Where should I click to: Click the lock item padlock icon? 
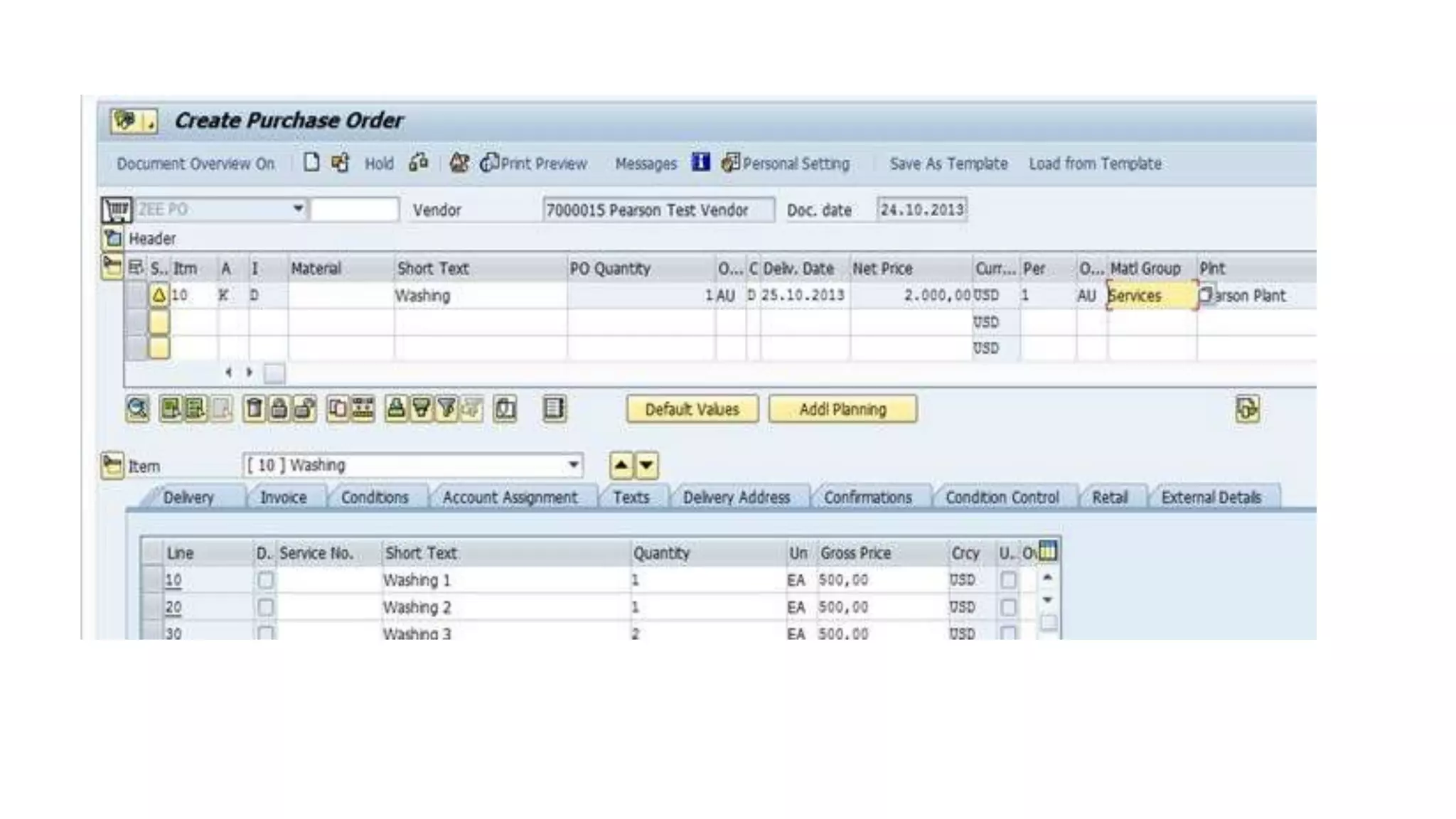[279, 409]
